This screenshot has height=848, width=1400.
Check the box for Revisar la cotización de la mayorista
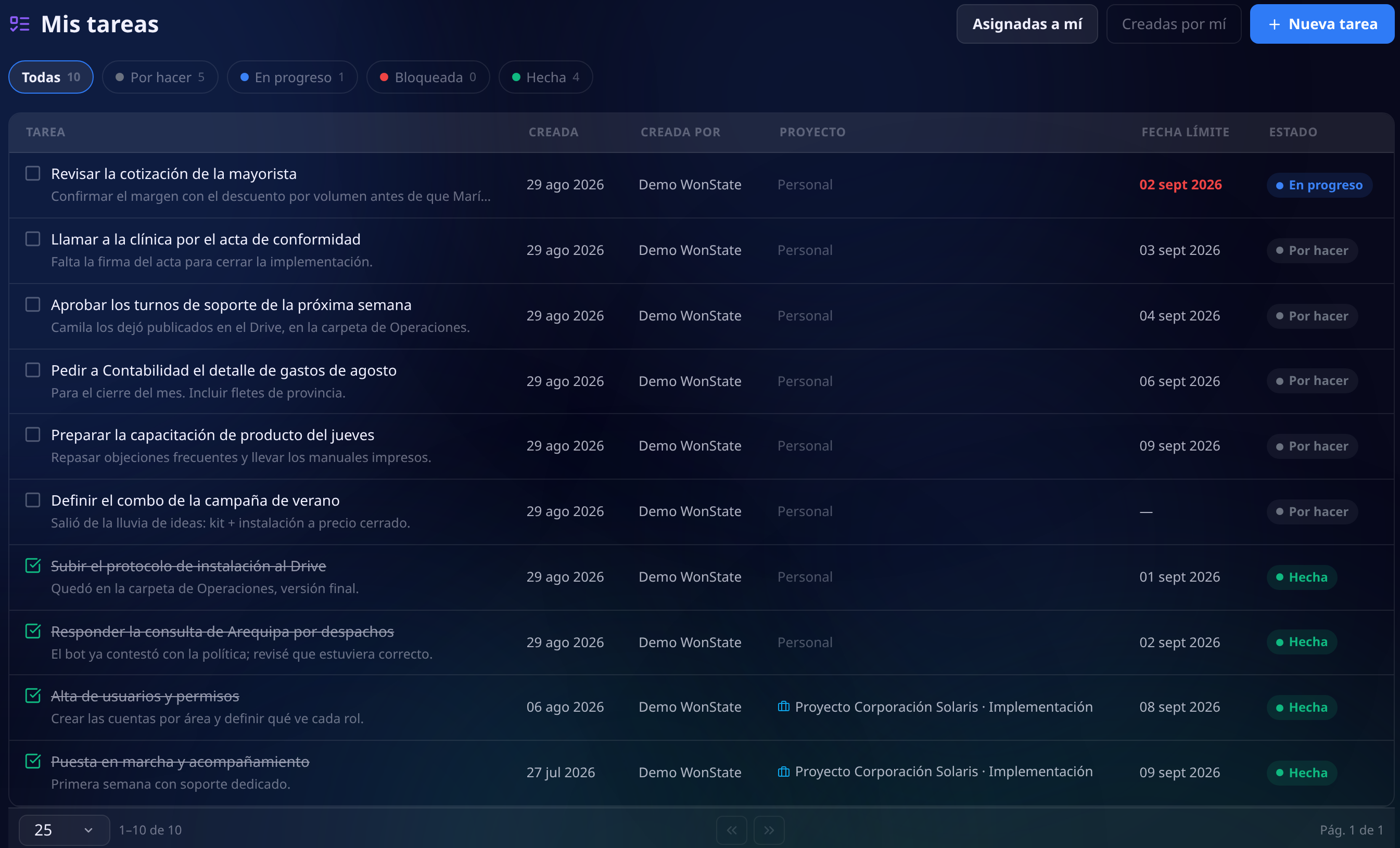tap(33, 173)
